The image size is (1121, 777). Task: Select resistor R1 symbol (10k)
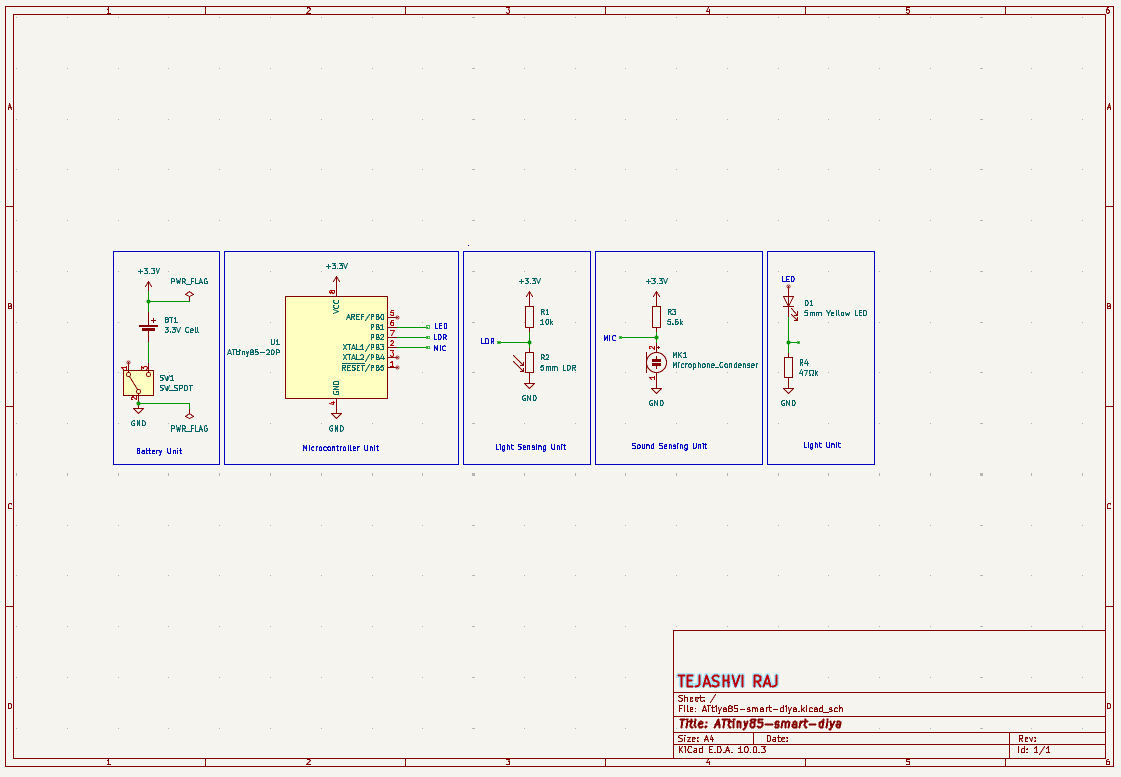[529, 317]
